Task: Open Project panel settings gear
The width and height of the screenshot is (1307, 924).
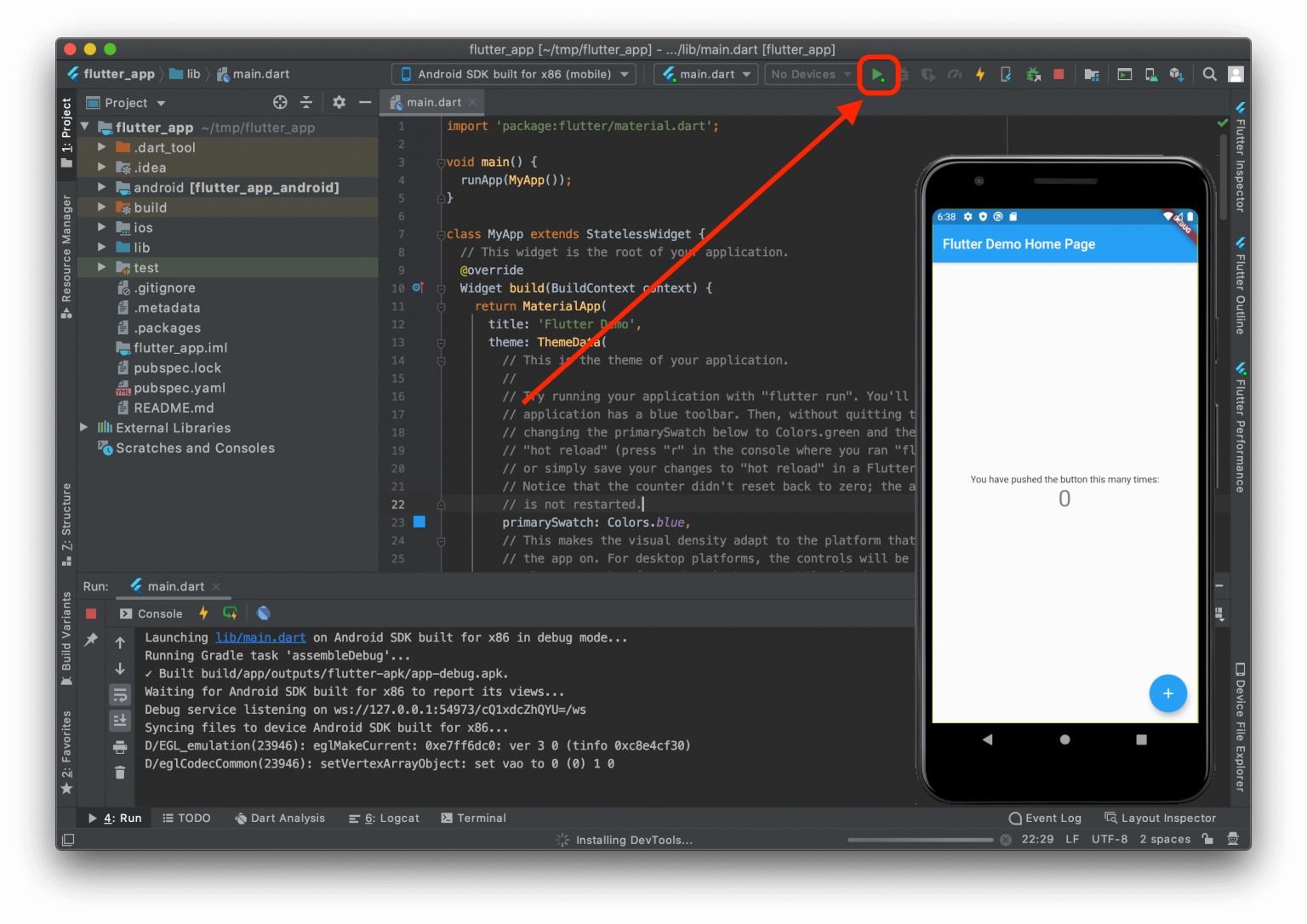Action: [339, 102]
